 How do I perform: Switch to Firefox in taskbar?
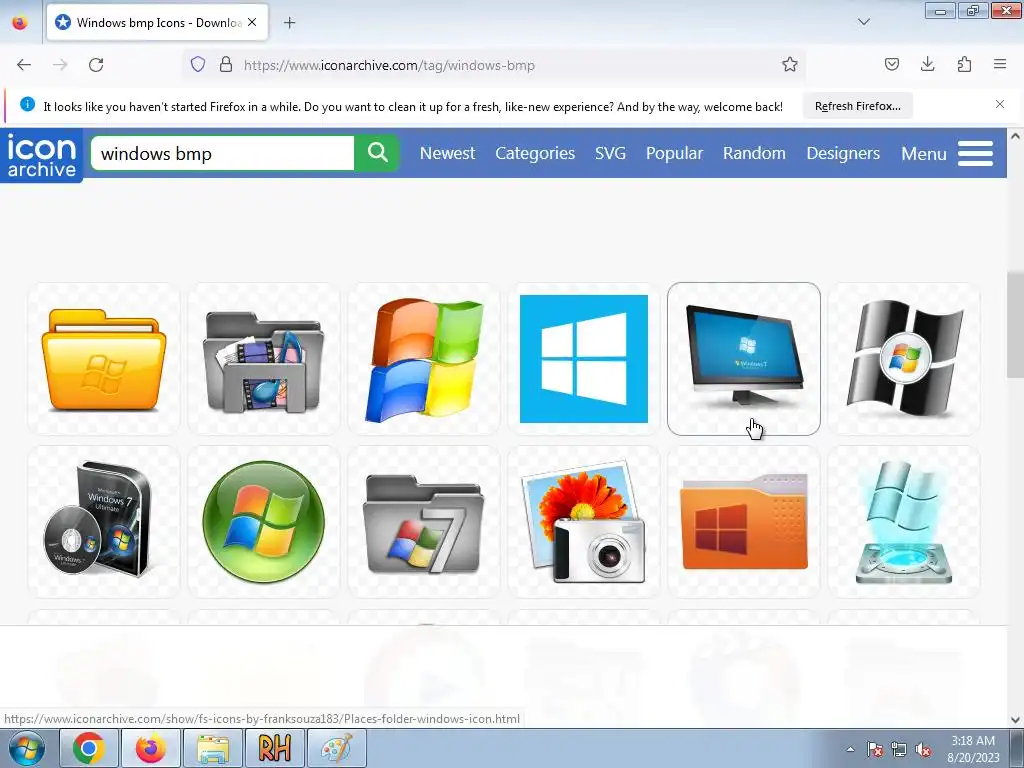(151, 748)
